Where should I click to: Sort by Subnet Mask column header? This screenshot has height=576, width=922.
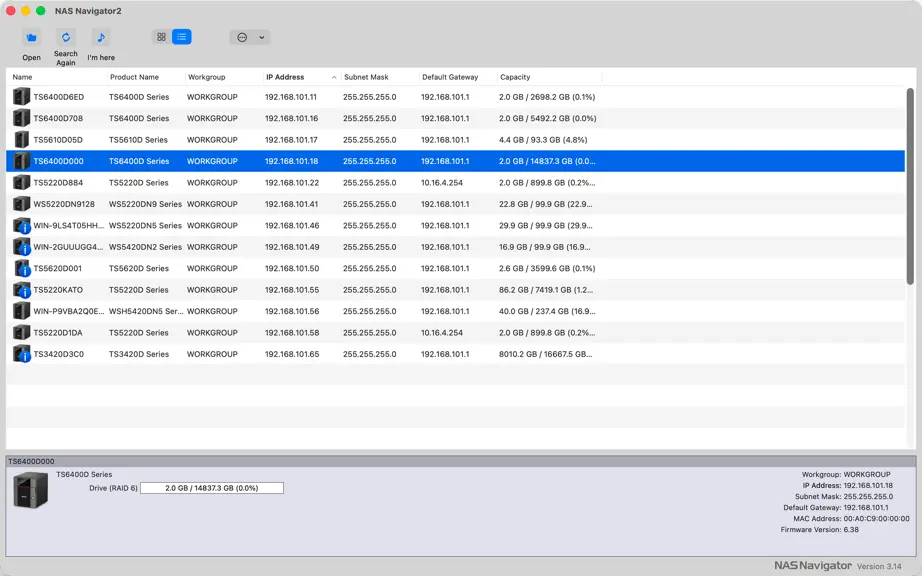click(x=366, y=77)
